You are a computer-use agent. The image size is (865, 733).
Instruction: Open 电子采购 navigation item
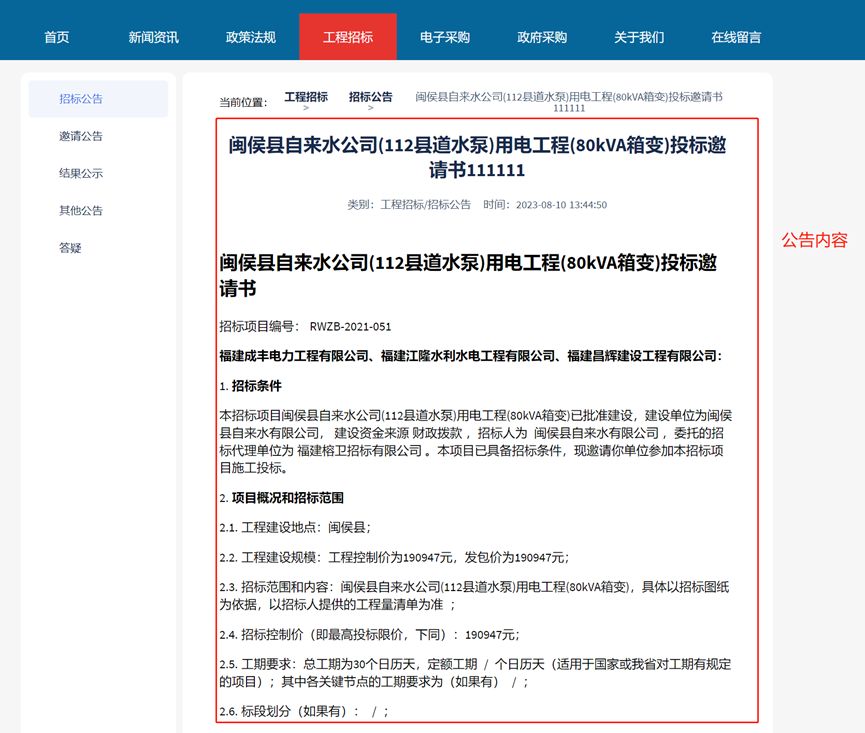pos(445,37)
